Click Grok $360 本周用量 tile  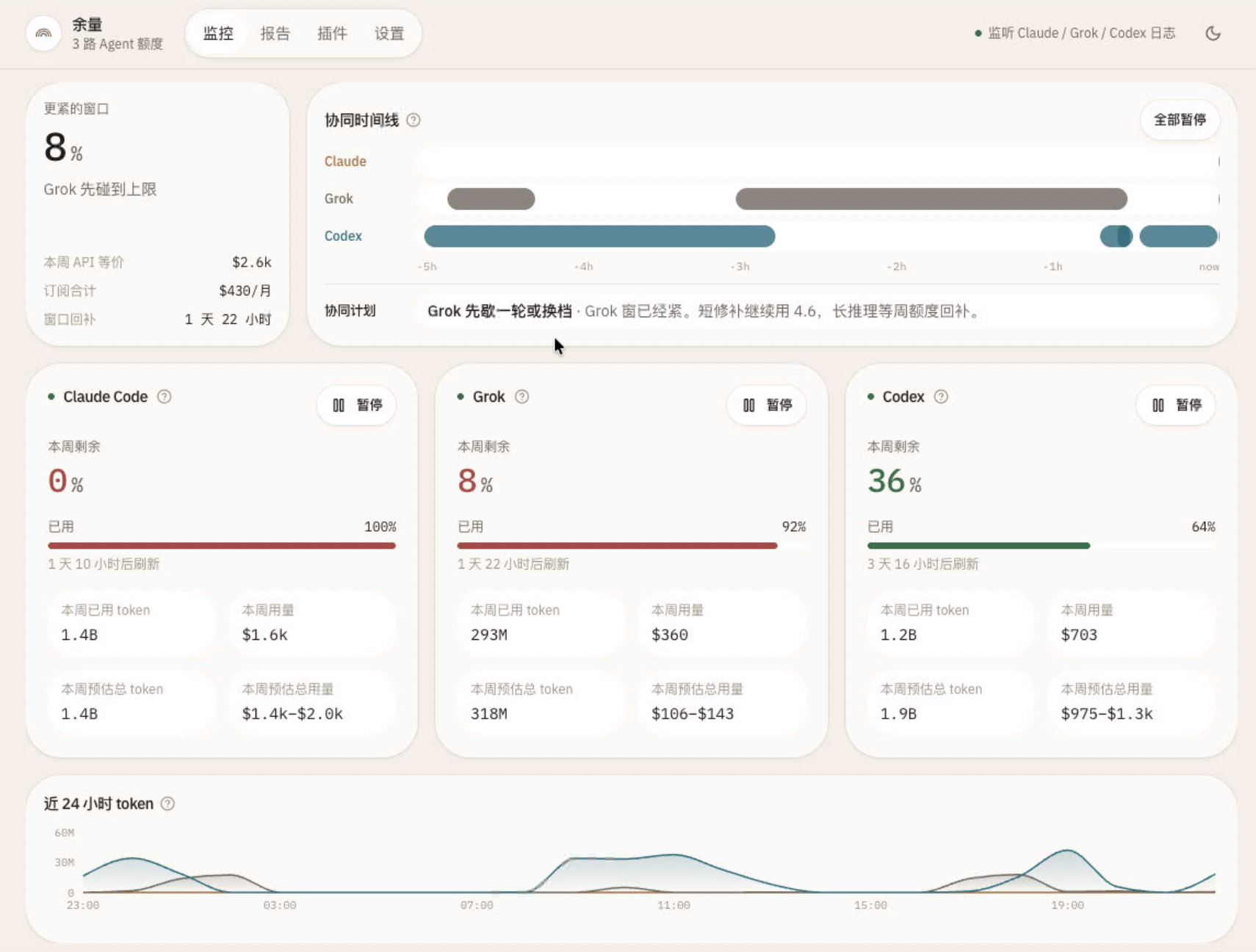(x=722, y=624)
